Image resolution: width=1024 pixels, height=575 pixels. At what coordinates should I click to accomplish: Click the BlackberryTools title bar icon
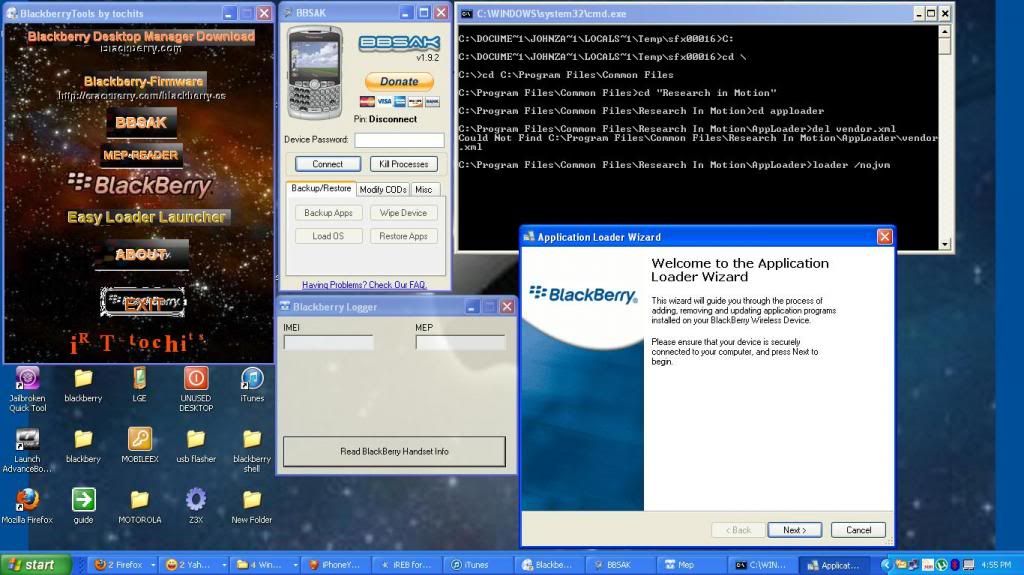tap(12, 13)
